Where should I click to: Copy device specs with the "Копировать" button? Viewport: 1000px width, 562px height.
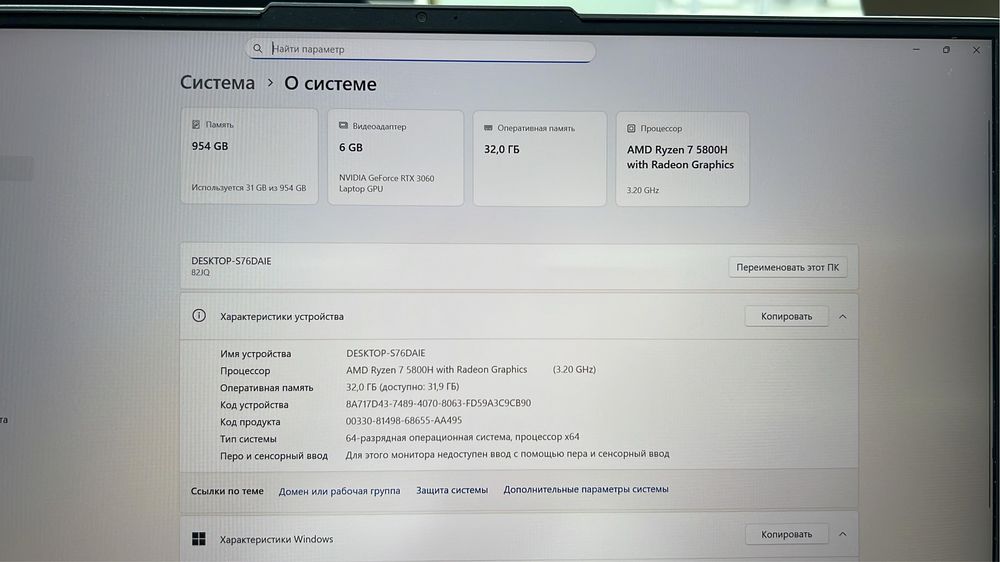click(786, 316)
